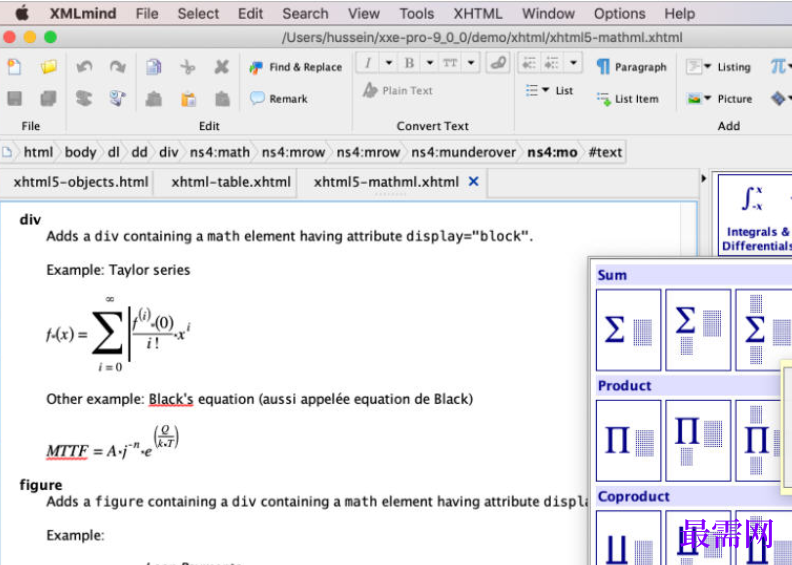Click the sigma in the Taylor series formula
The image size is (792, 565).
point(107,332)
